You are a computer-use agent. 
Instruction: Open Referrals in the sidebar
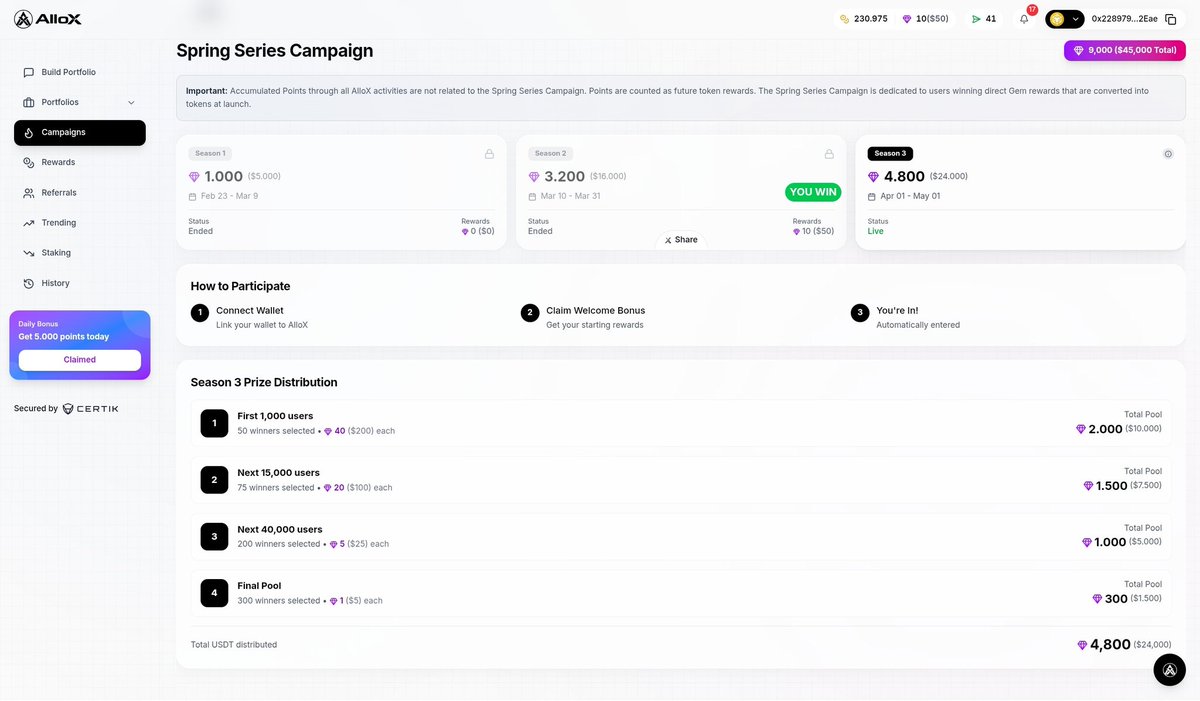tap(80, 192)
